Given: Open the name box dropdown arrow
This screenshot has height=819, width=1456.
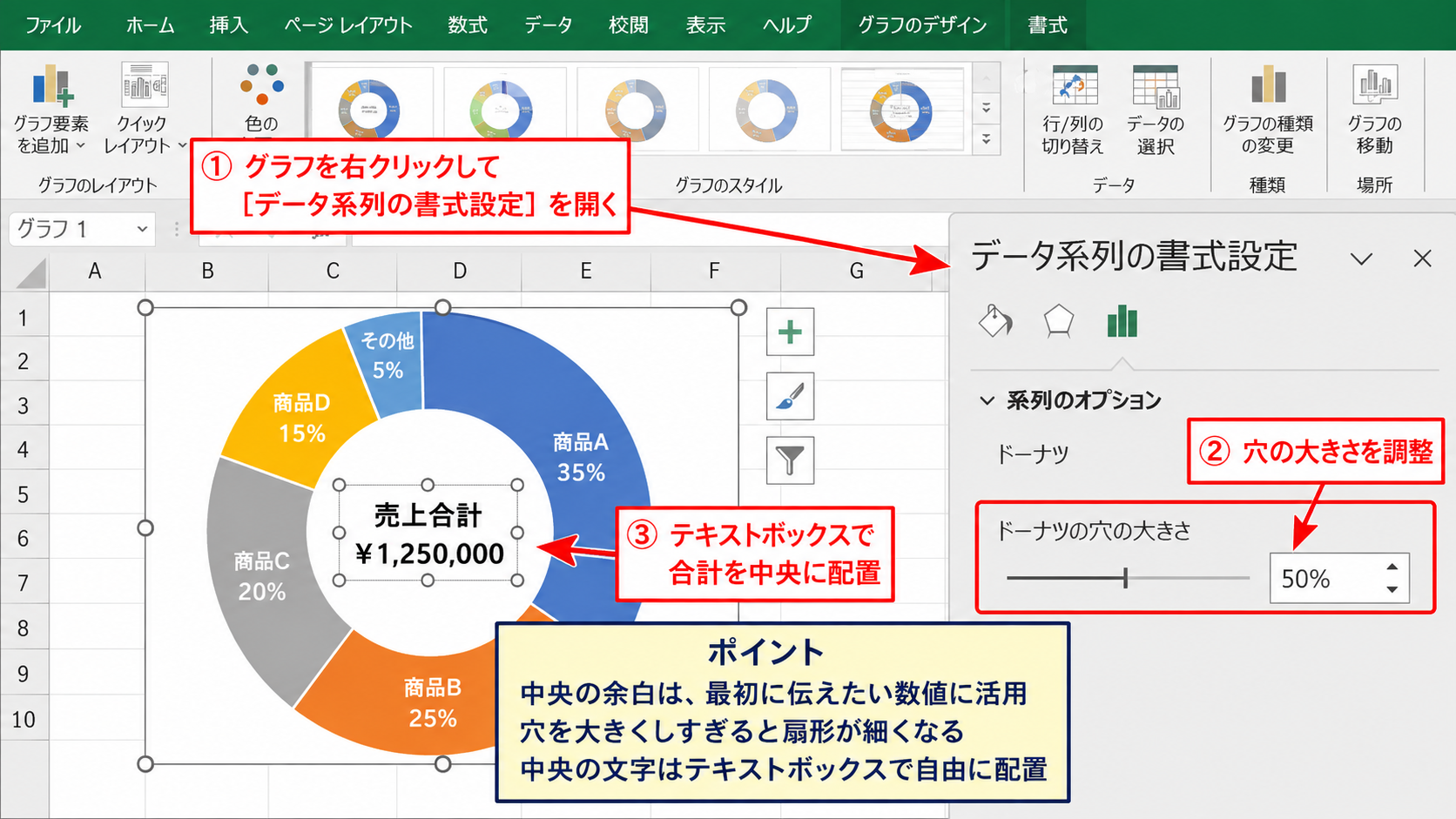Looking at the screenshot, I should [142, 229].
